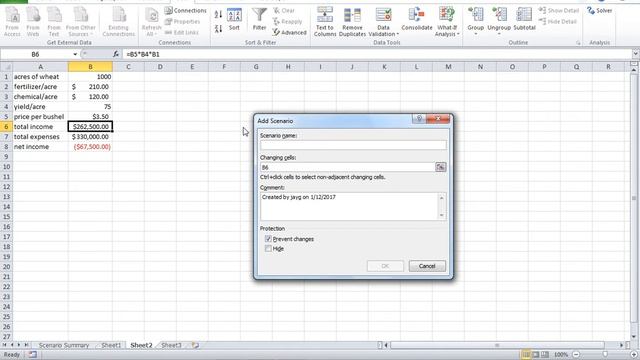The width and height of the screenshot is (640, 360).
Task: Click the Consolidate tool
Action: point(417,20)
